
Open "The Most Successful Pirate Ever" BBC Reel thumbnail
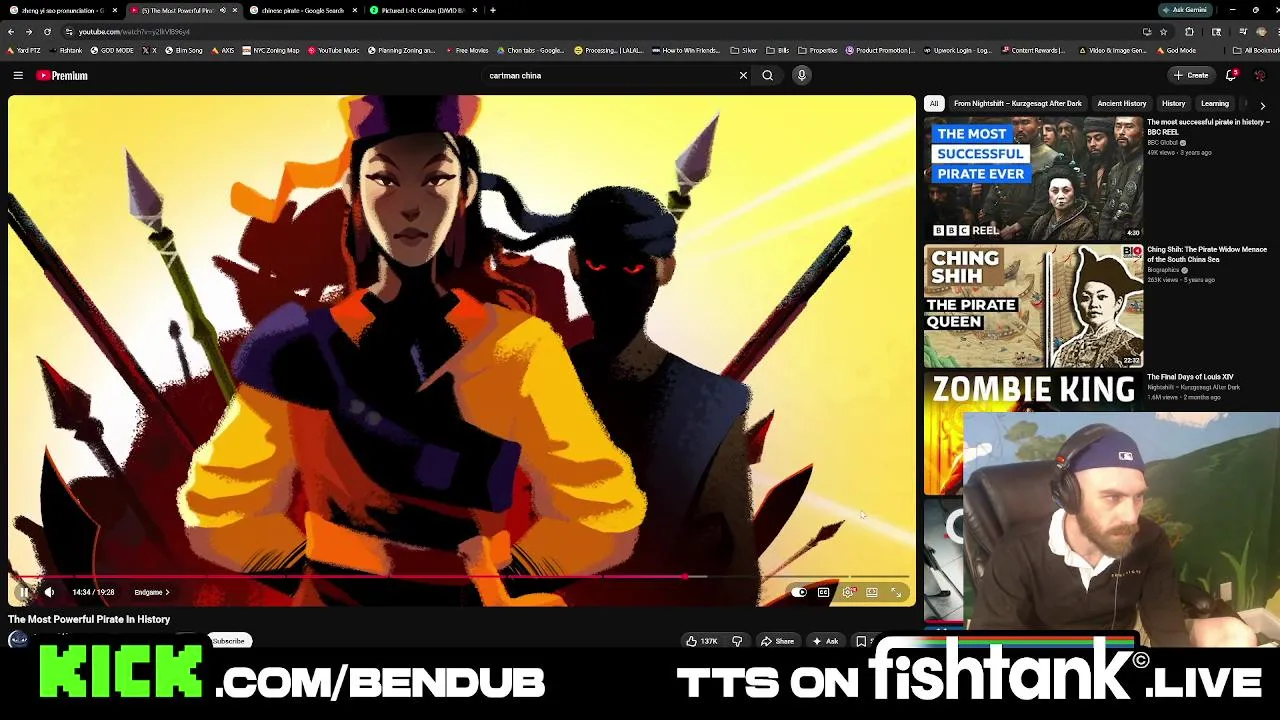pos(1033,178)
